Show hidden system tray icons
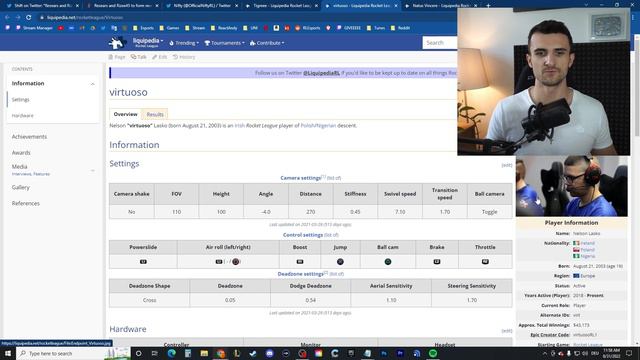Viewport: 640px width, 360px height. coord(545,353)
